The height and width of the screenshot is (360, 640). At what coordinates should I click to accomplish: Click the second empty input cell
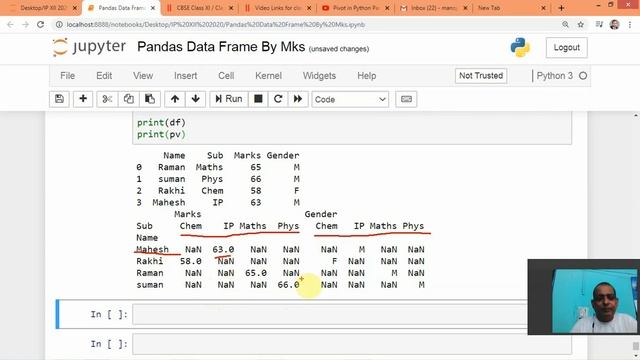(x=352, y=344)
